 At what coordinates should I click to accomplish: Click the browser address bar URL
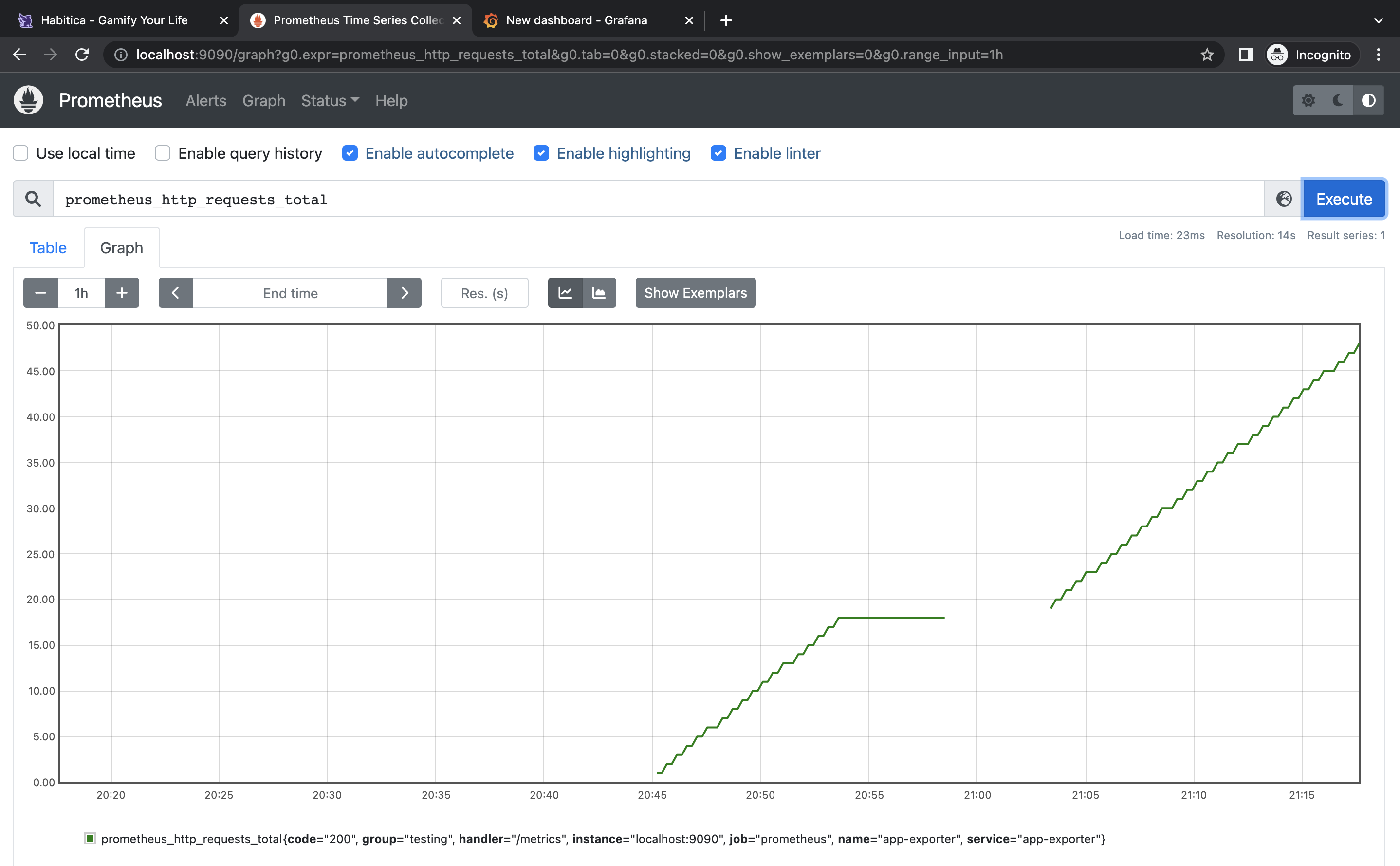[x=569, y=55]
